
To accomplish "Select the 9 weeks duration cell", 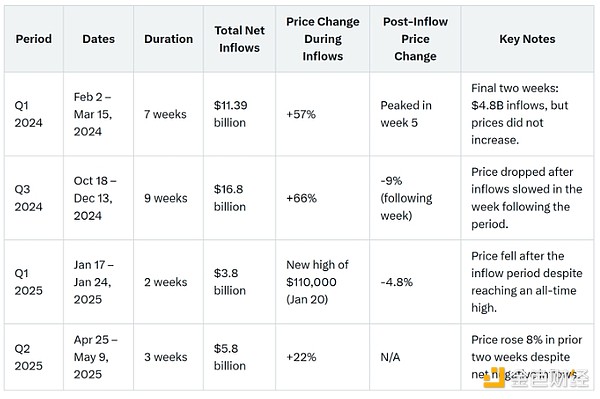I will tap(166, 198).
